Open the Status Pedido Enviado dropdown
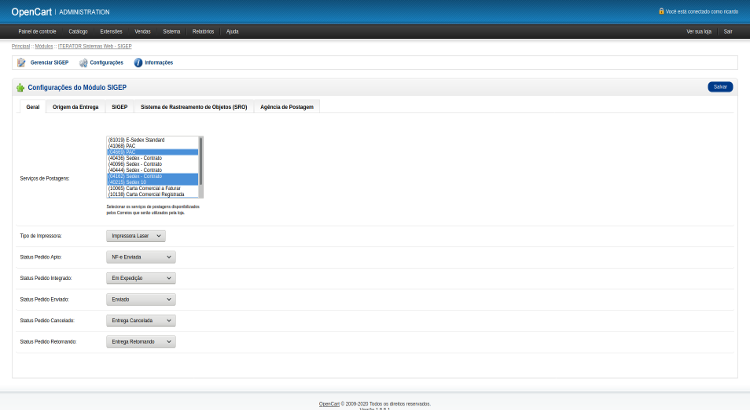 (141, 299)
